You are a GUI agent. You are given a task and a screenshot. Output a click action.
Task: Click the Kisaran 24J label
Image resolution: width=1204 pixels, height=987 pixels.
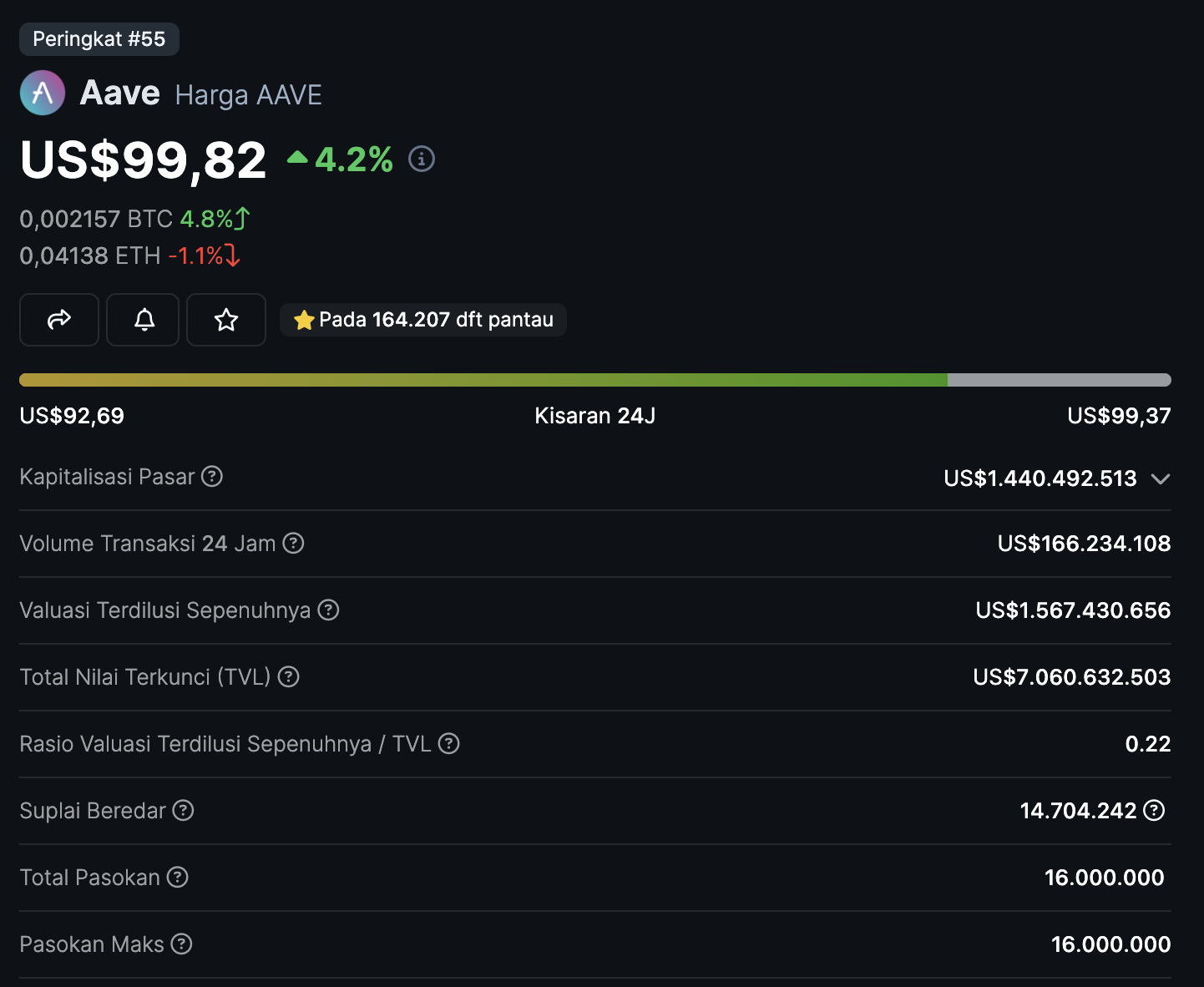click(595, 416)
